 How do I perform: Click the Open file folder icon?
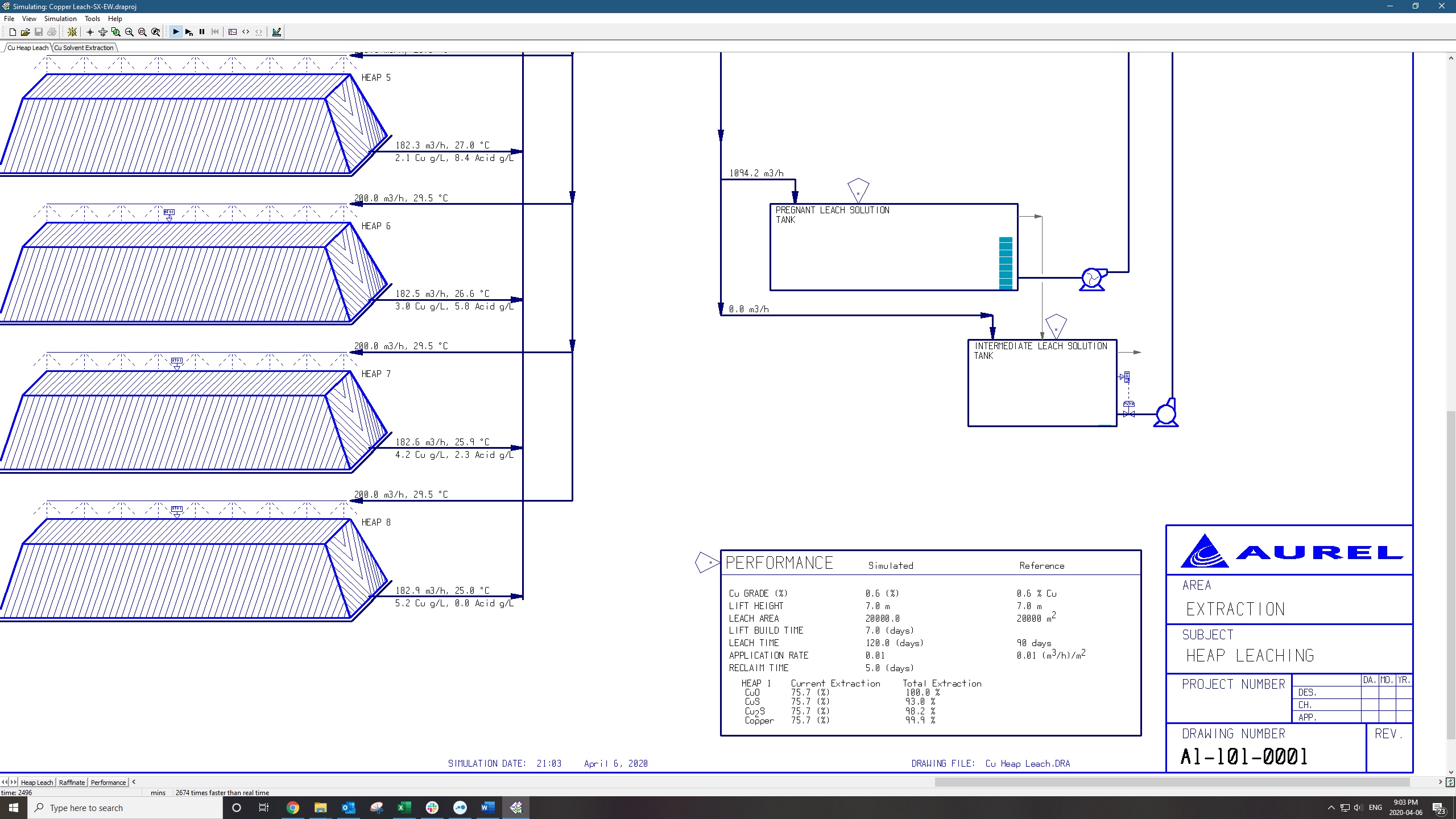(x=26, y=32)
